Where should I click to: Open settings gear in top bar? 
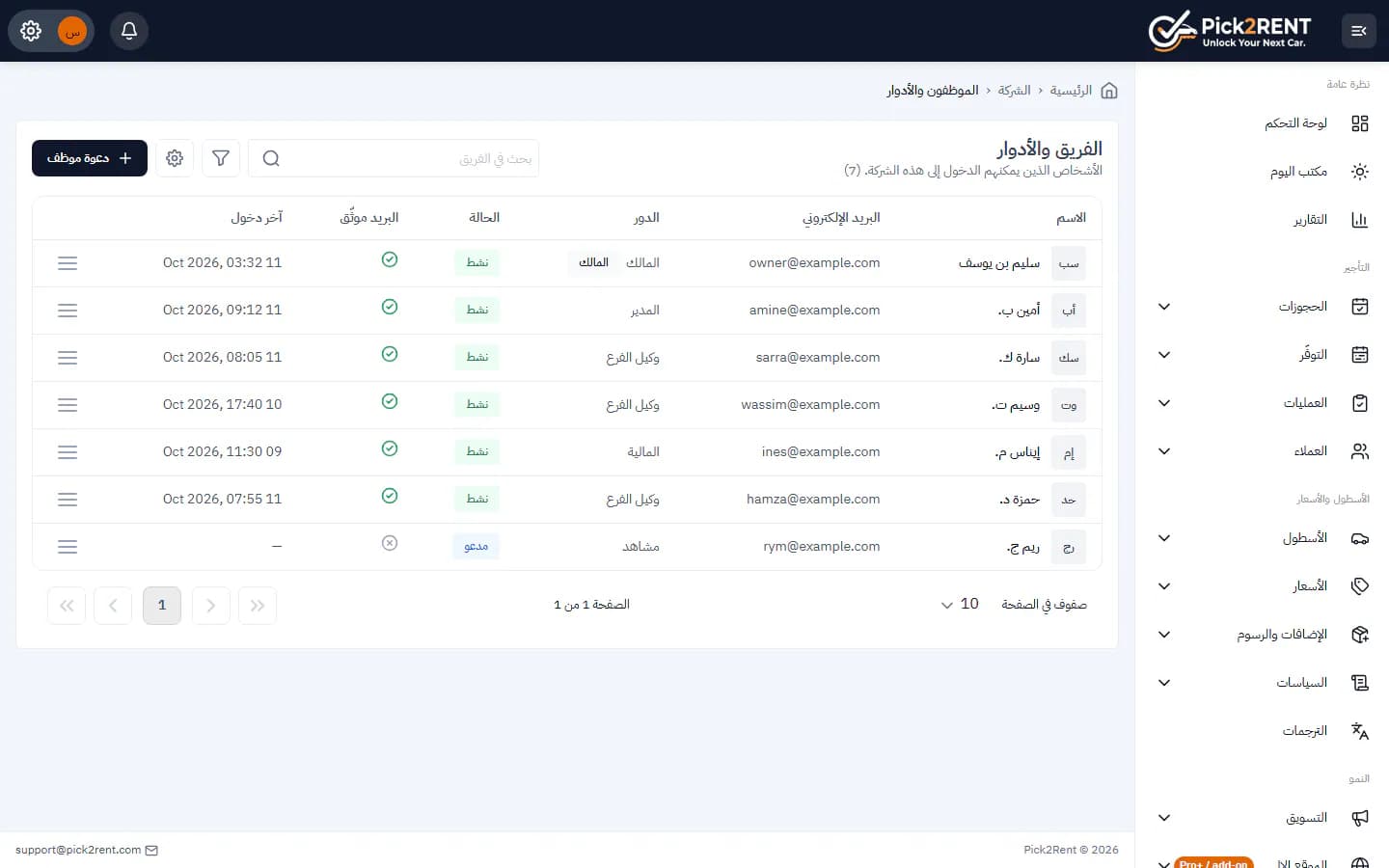coord(31,31)
